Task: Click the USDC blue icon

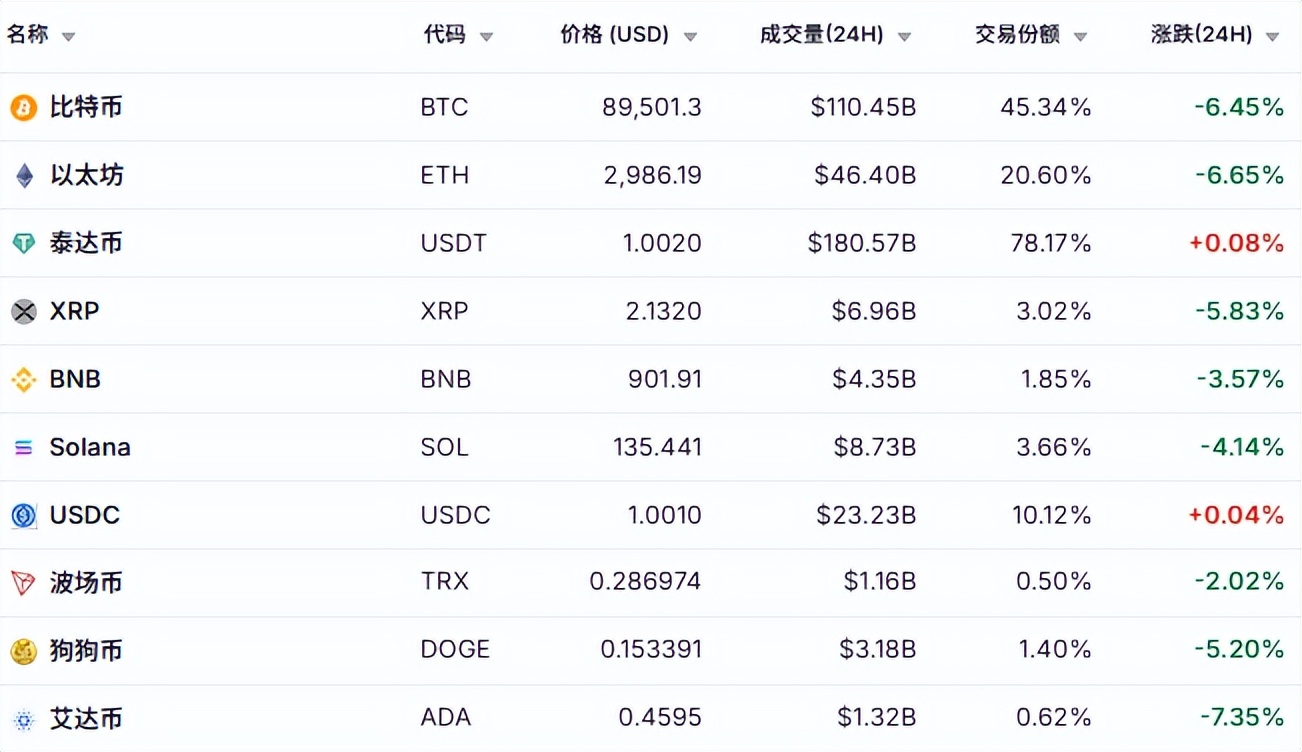Action: 23,515
